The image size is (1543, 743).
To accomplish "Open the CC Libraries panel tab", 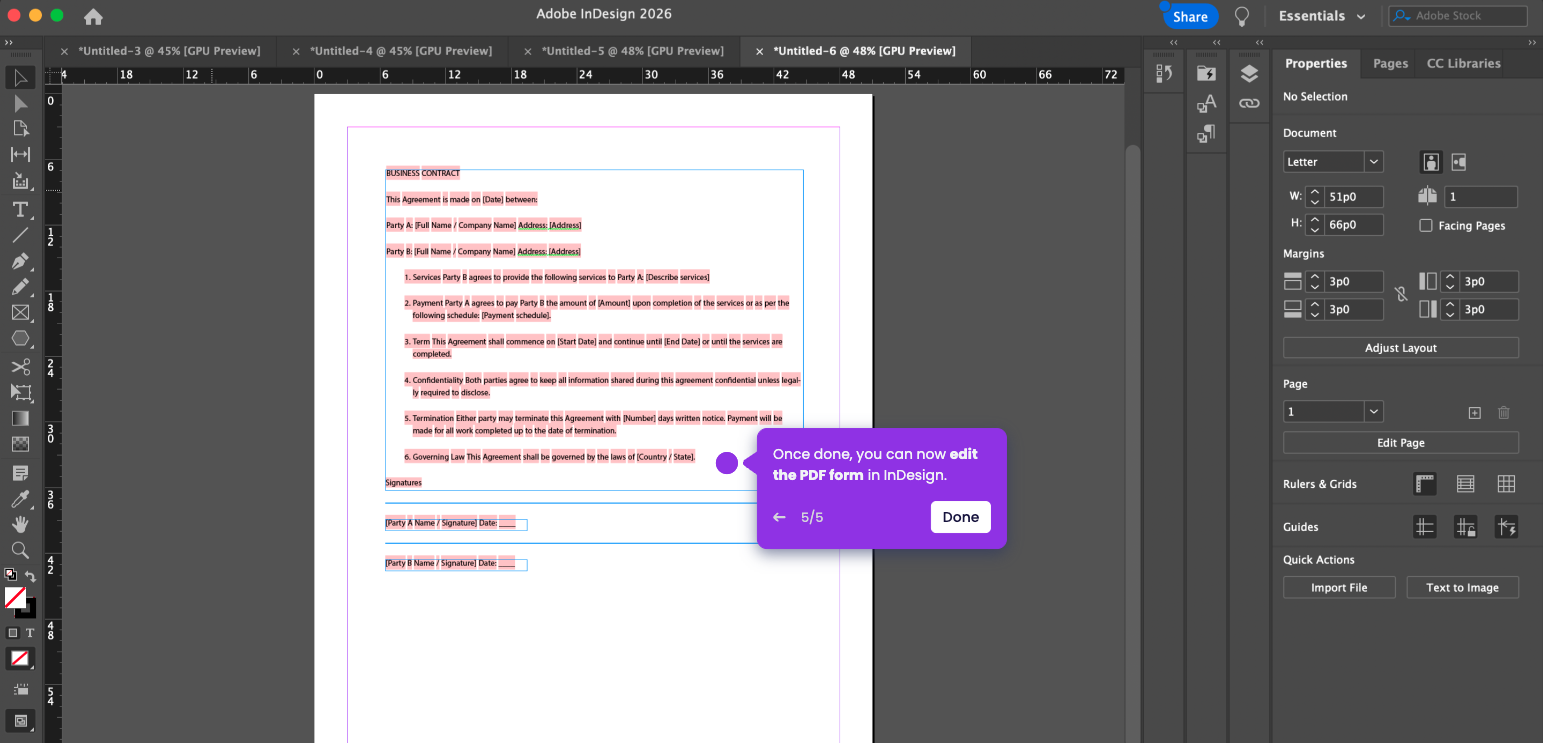I will (x=1463, y=63).
